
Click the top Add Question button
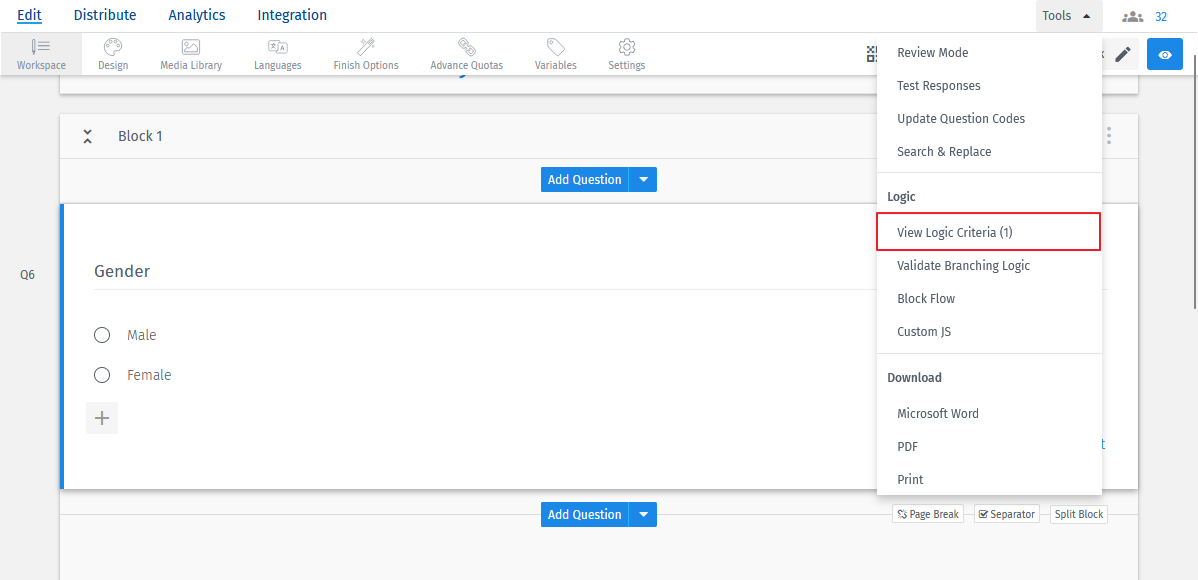(584, 180)
